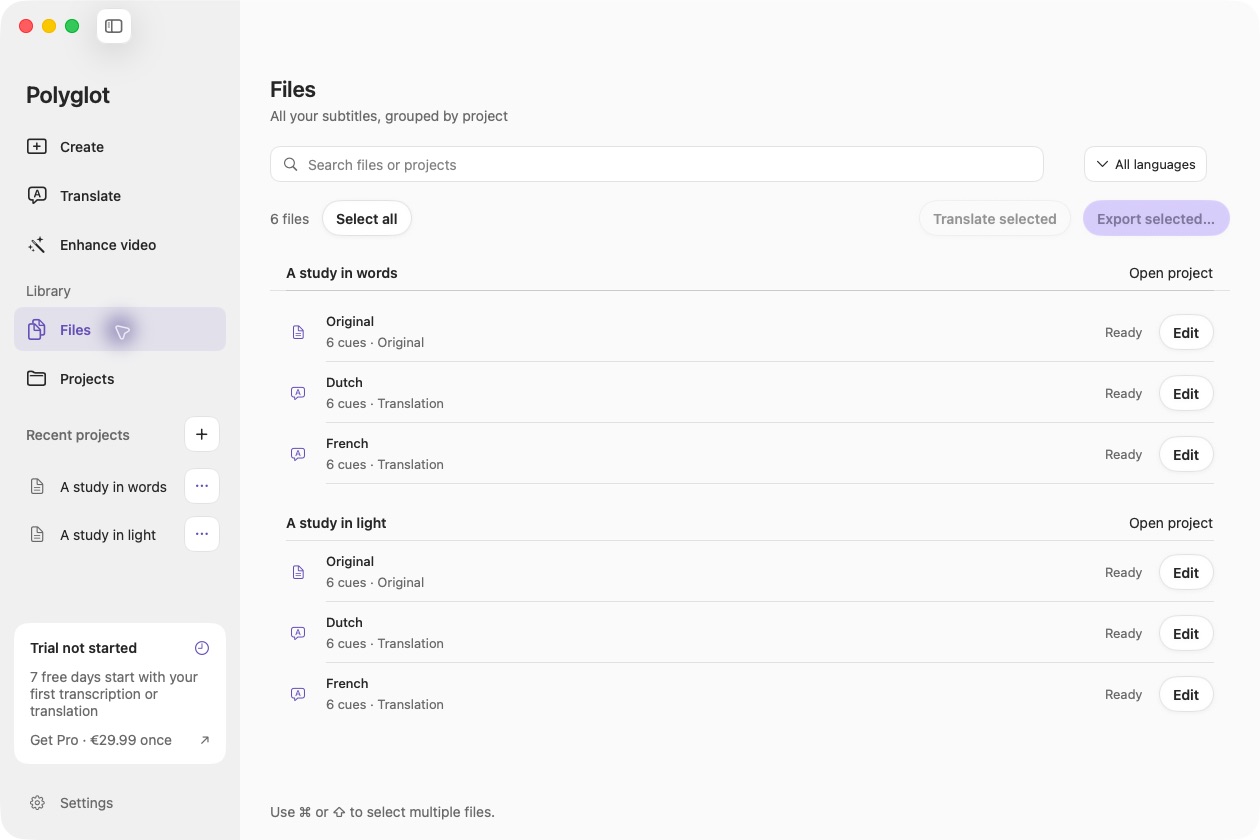Edit French file in A study in words
This screenshot has height=840, width=1260.
coord(1186,455)
